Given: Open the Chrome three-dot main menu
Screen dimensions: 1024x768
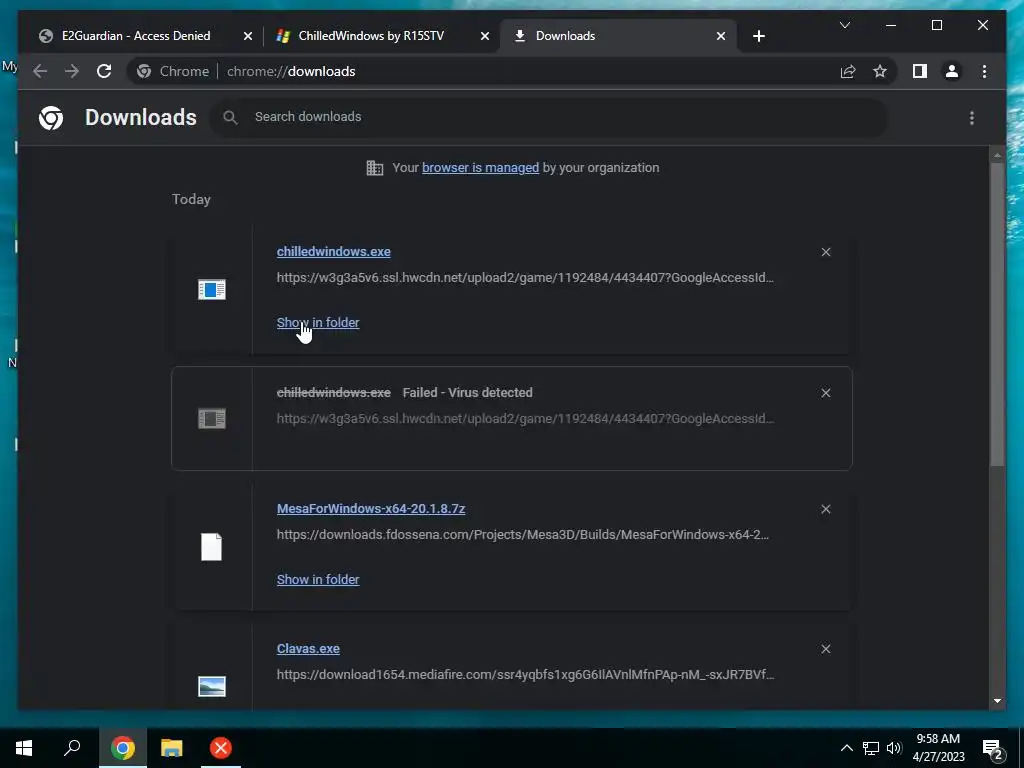Looking at the screenshot, I should pos(984,71).
